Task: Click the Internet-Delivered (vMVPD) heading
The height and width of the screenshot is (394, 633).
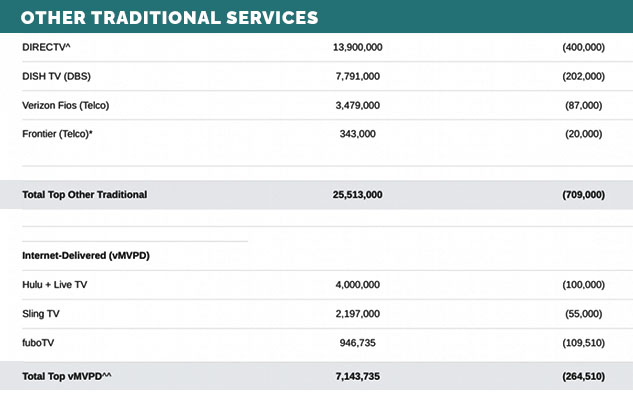Action: tap(86, 256)
